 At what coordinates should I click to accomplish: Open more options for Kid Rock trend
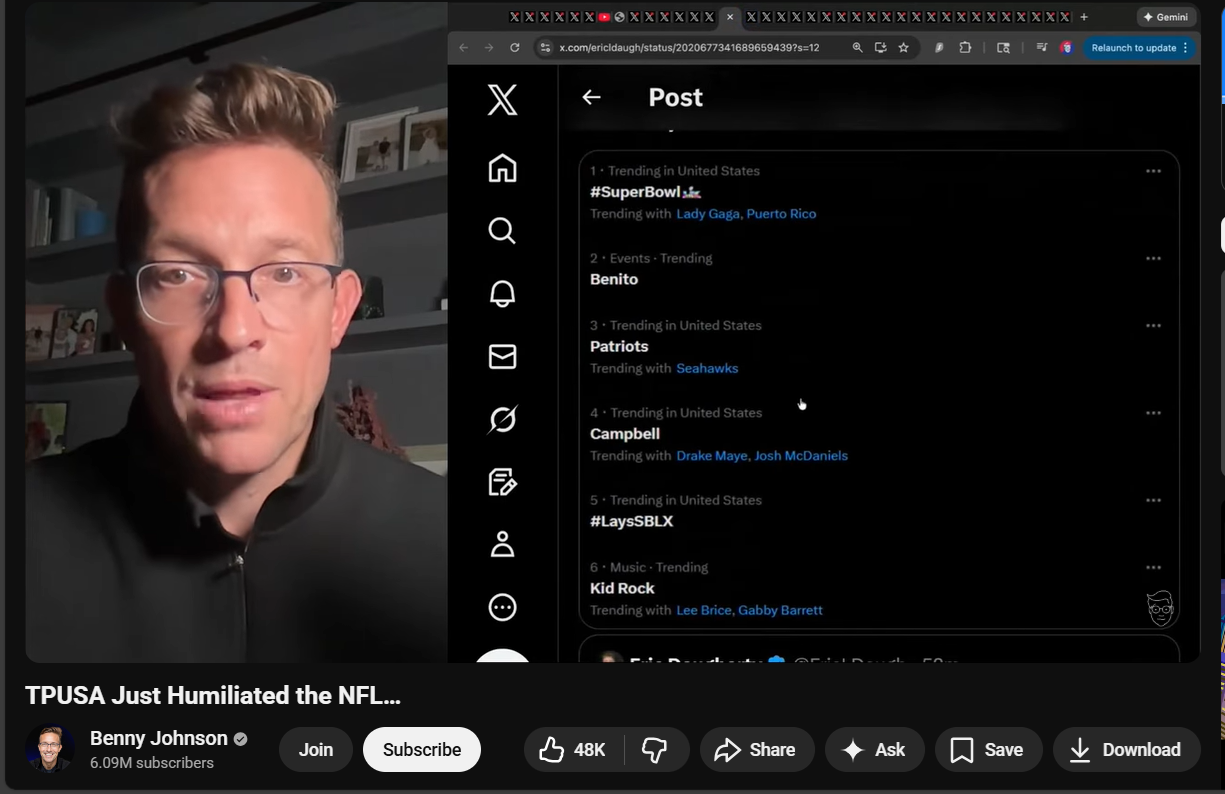click(1153, 567)
